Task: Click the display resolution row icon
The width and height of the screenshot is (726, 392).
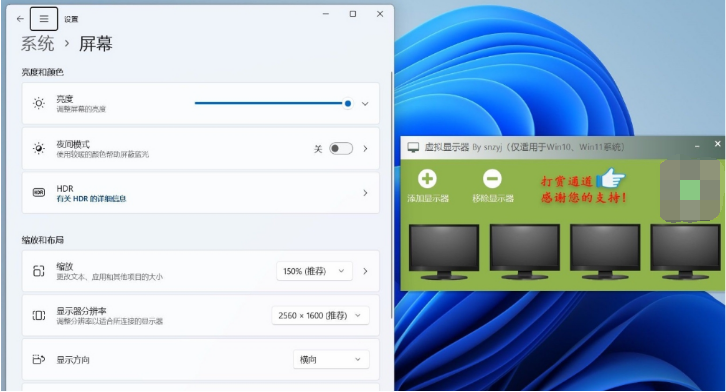Action: click(39, 316)
